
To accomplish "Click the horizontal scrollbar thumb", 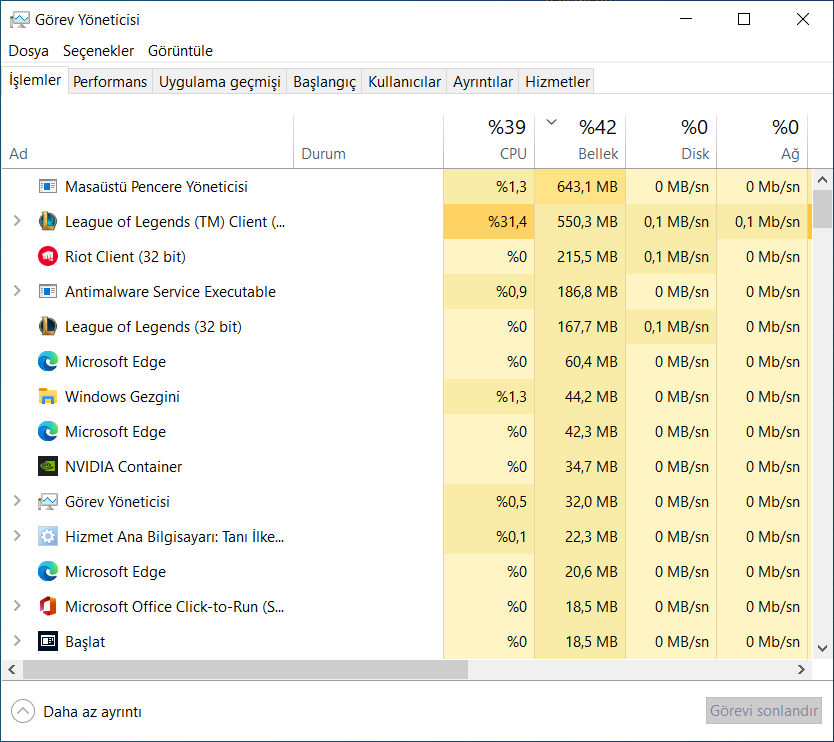I will point(245,670).
